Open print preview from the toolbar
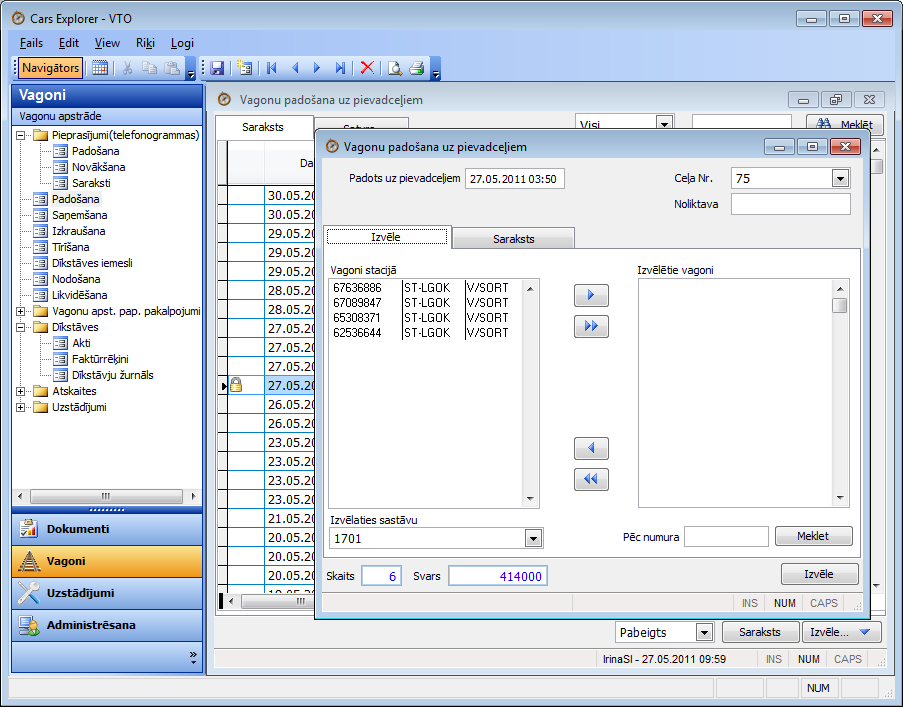 click(x=395, y=68)
